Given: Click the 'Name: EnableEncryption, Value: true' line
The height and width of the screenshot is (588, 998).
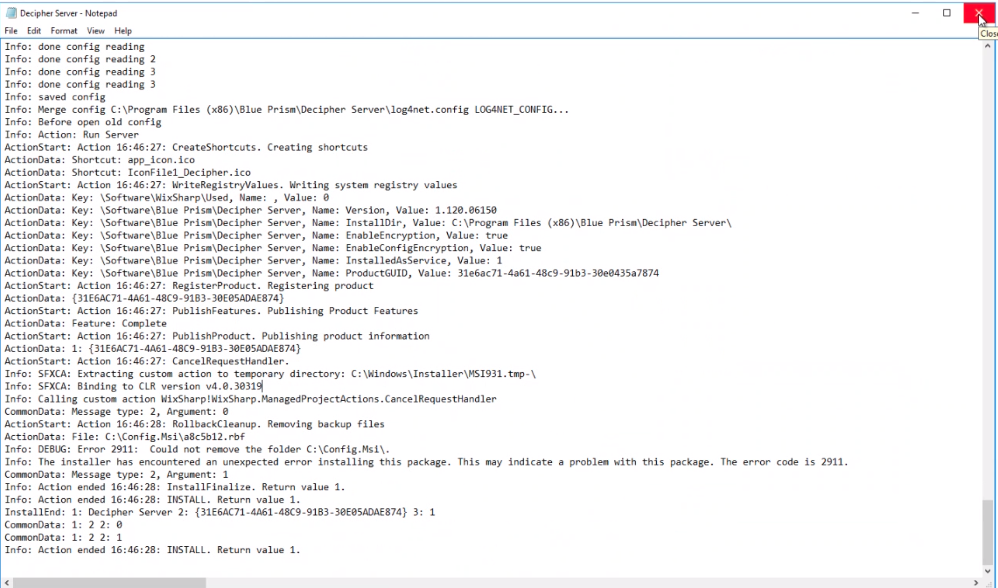Looking at the screenshot, I should tap(257, 235).
